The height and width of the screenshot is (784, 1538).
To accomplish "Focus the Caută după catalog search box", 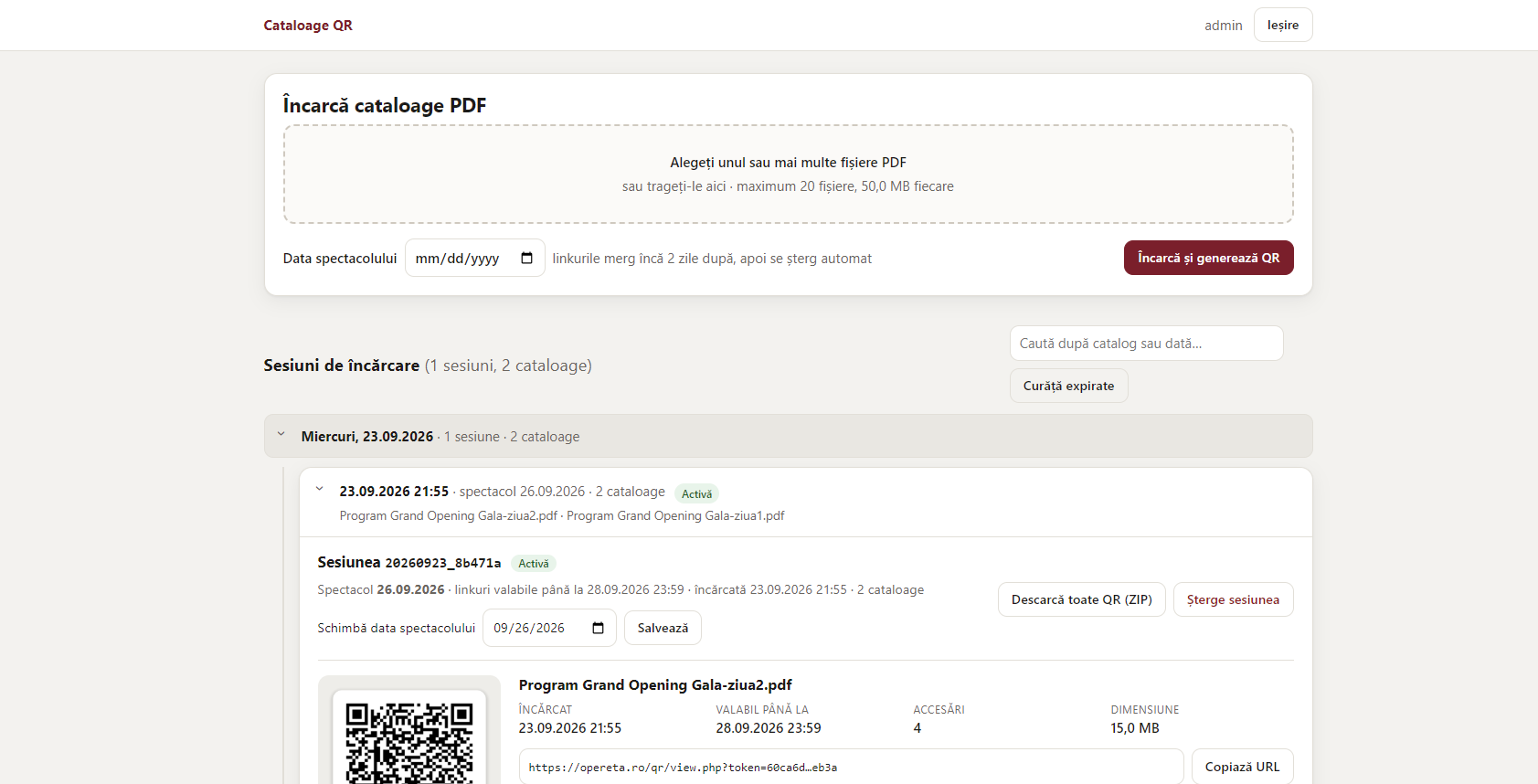I will (1146, 344).
